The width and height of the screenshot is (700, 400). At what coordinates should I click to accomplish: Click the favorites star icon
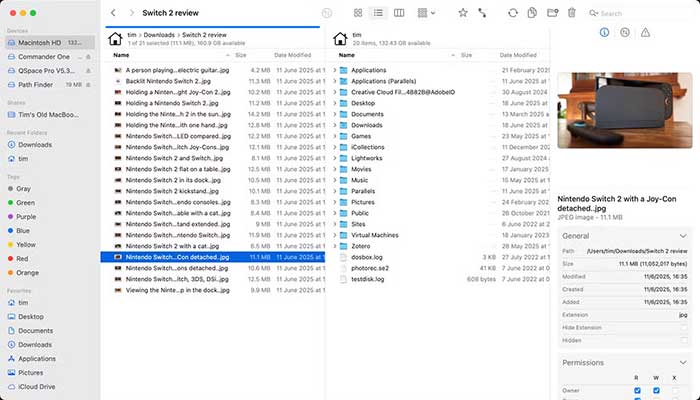point(463,13)
